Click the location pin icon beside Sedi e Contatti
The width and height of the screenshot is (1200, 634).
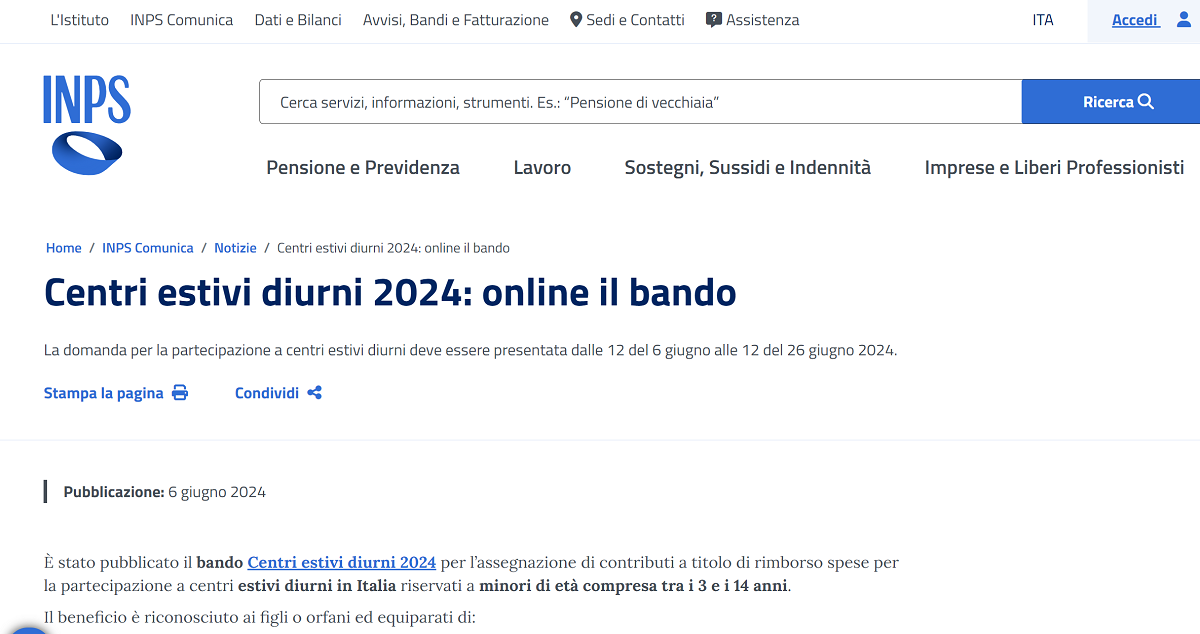pos(576,20)
